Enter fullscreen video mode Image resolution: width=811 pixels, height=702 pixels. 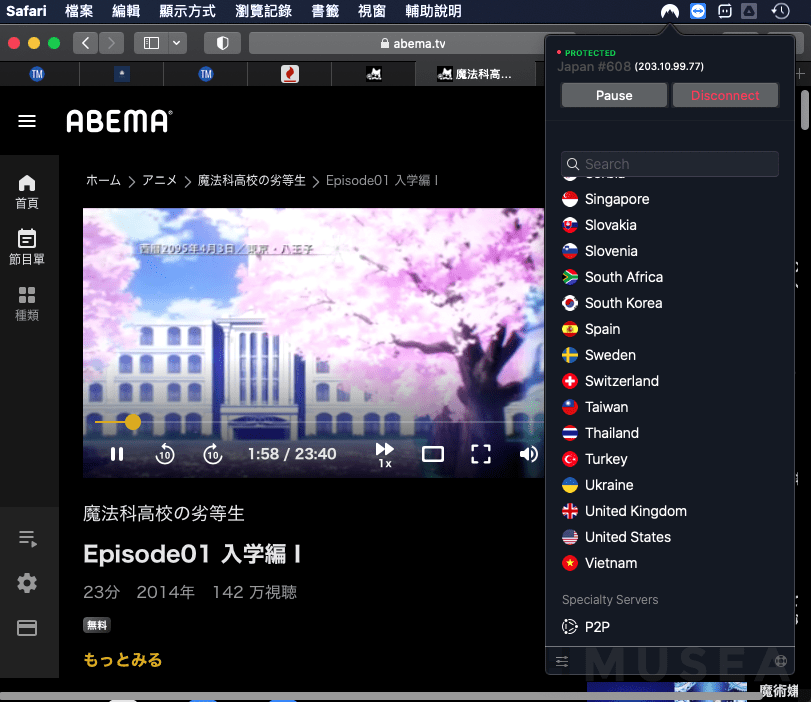click(x=481, y=454)
